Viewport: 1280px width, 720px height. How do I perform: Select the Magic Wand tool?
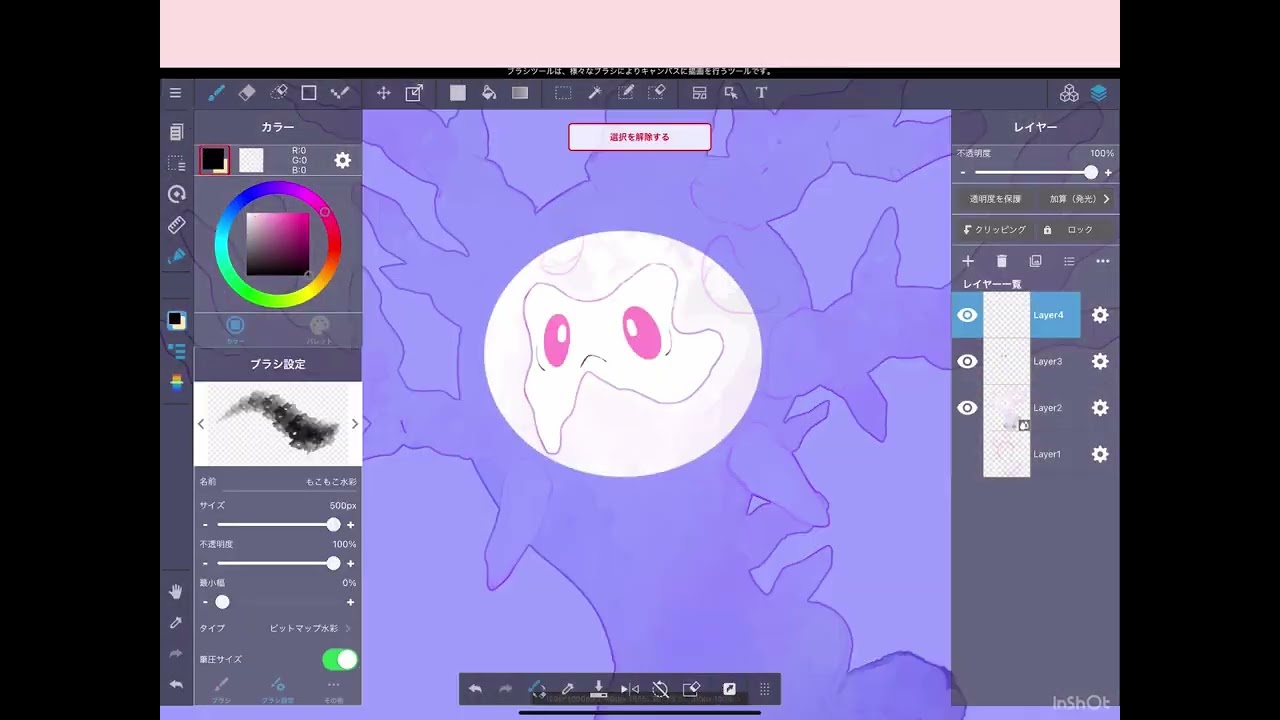[x=595, y=93]
